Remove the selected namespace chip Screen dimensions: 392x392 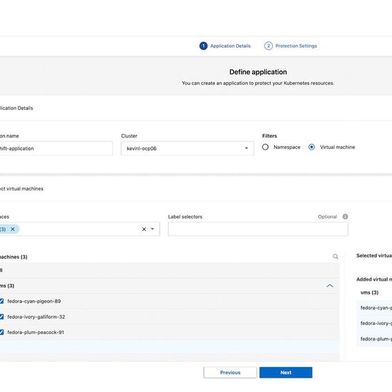13,229
